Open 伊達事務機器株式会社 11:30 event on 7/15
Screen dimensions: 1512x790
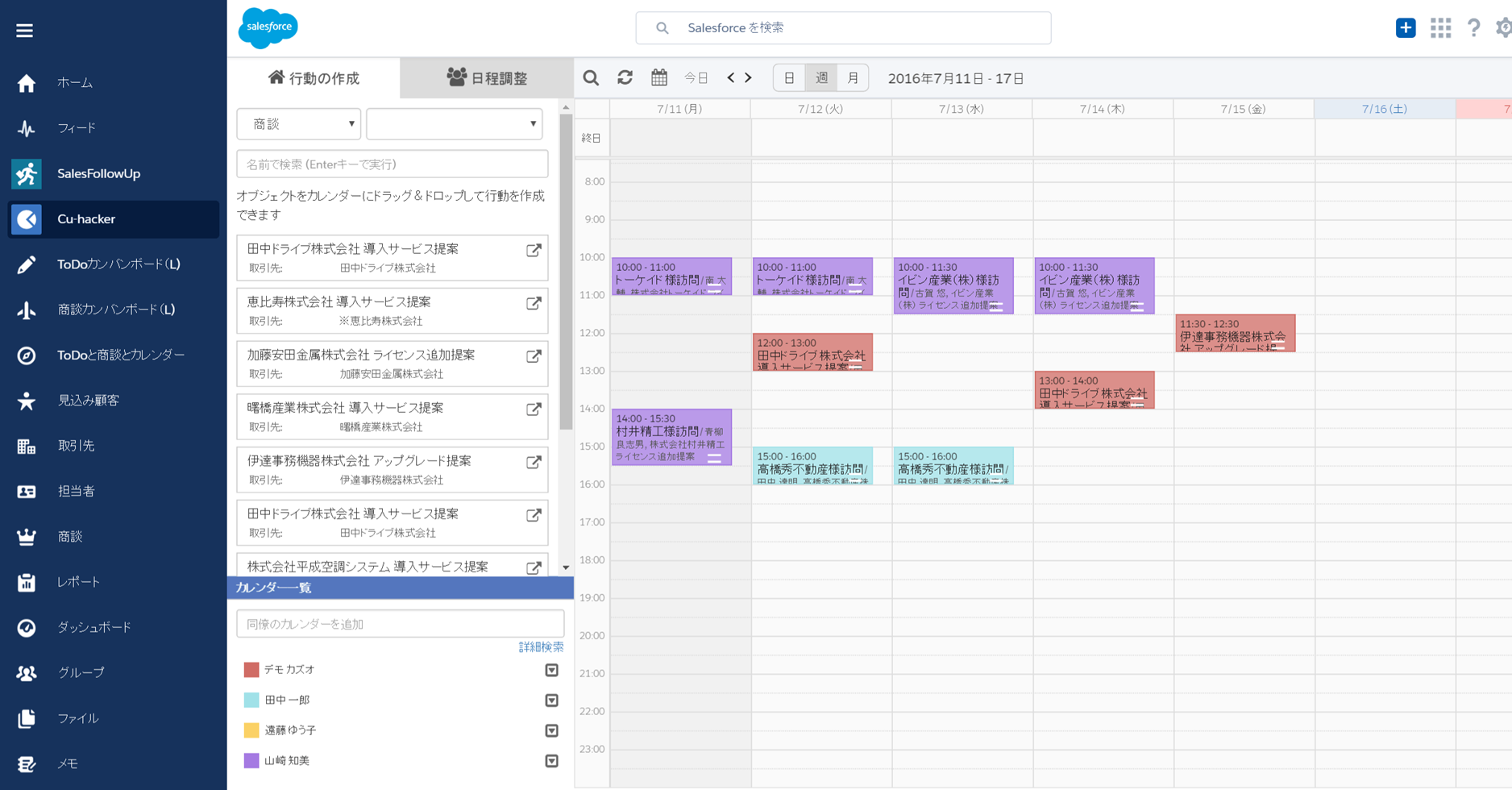tap(1236, 333)
